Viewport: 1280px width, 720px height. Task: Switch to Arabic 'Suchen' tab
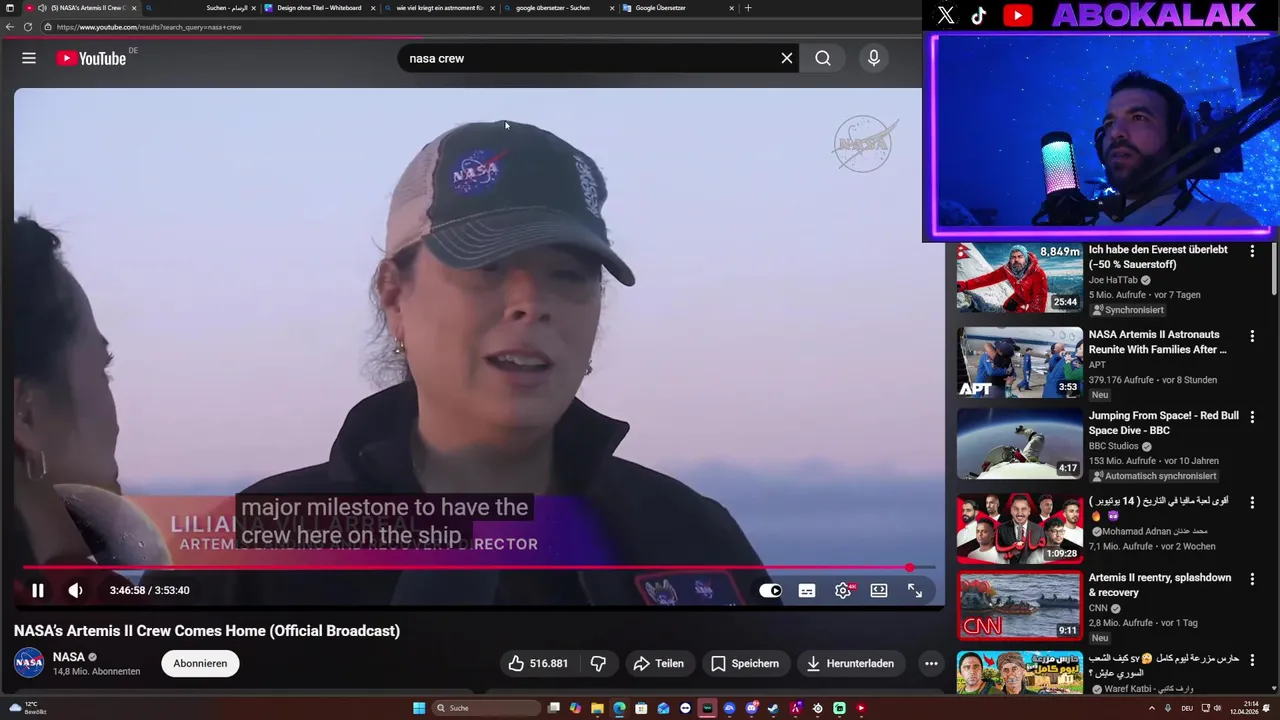[200, 8]
